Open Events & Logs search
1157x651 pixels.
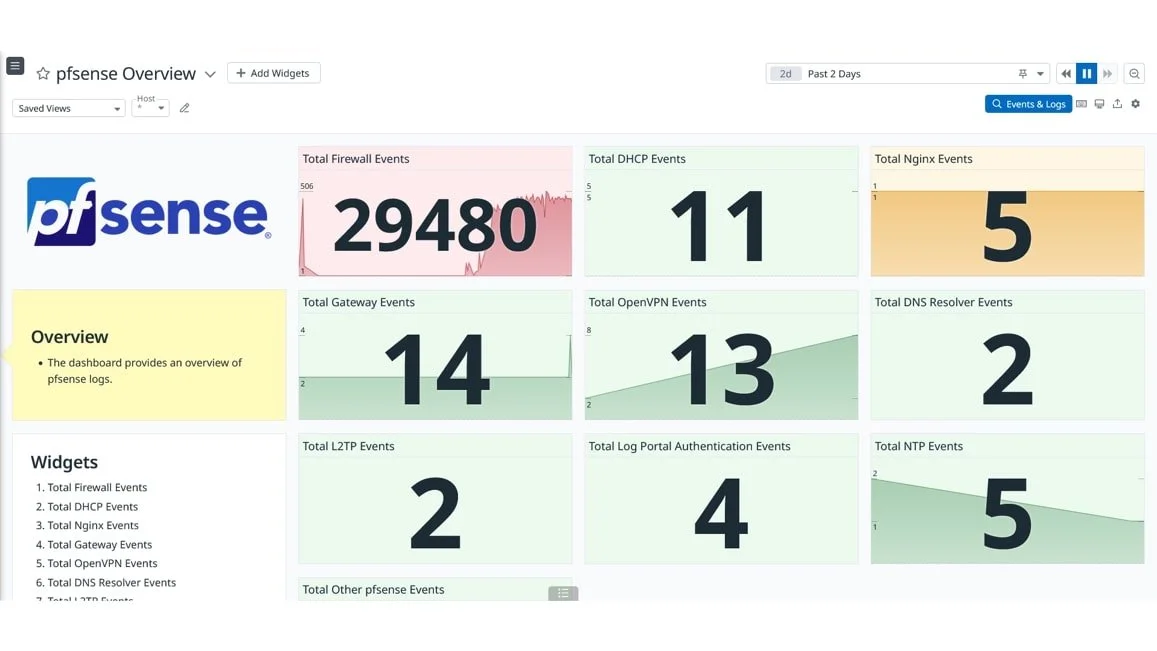click(x=1028, y=104)
